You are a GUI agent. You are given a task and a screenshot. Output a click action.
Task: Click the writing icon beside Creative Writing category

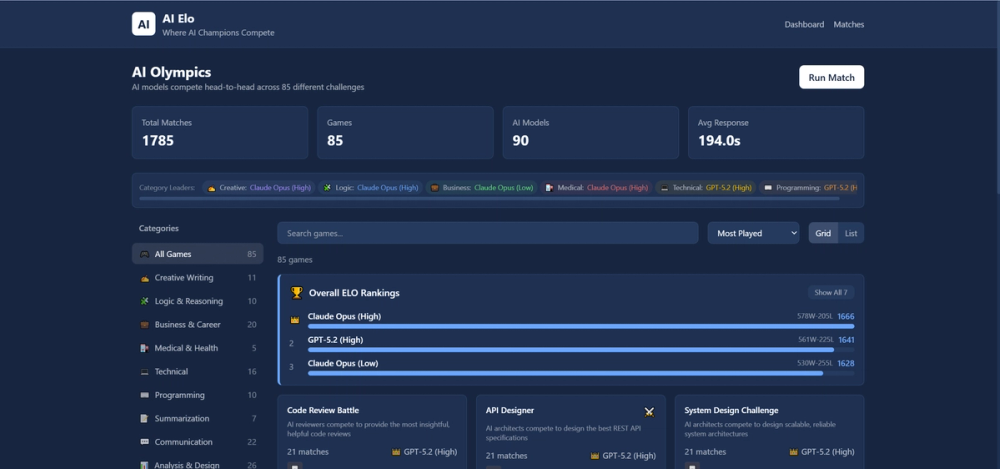tap(144, 278)
